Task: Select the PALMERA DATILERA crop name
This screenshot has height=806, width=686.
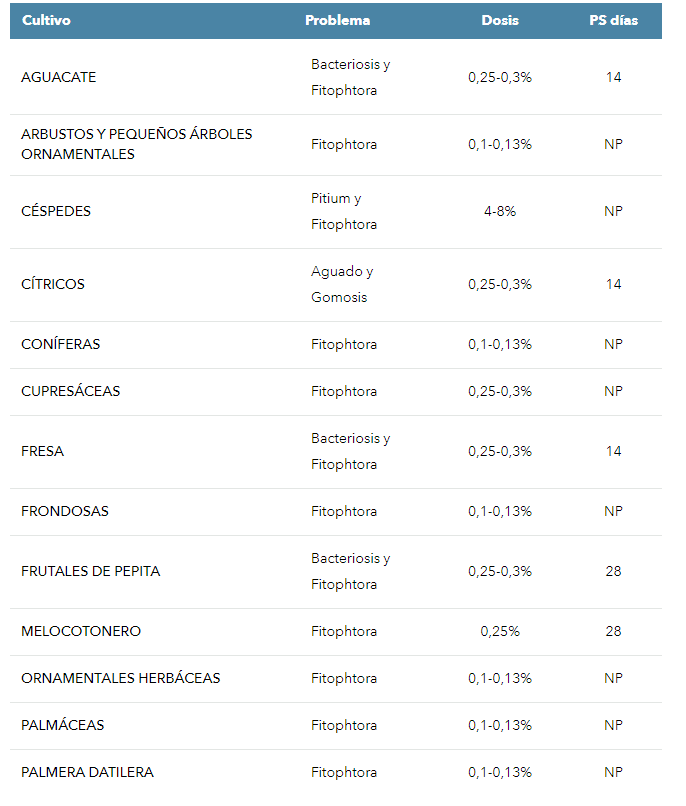Action: [x=87, y=773]
